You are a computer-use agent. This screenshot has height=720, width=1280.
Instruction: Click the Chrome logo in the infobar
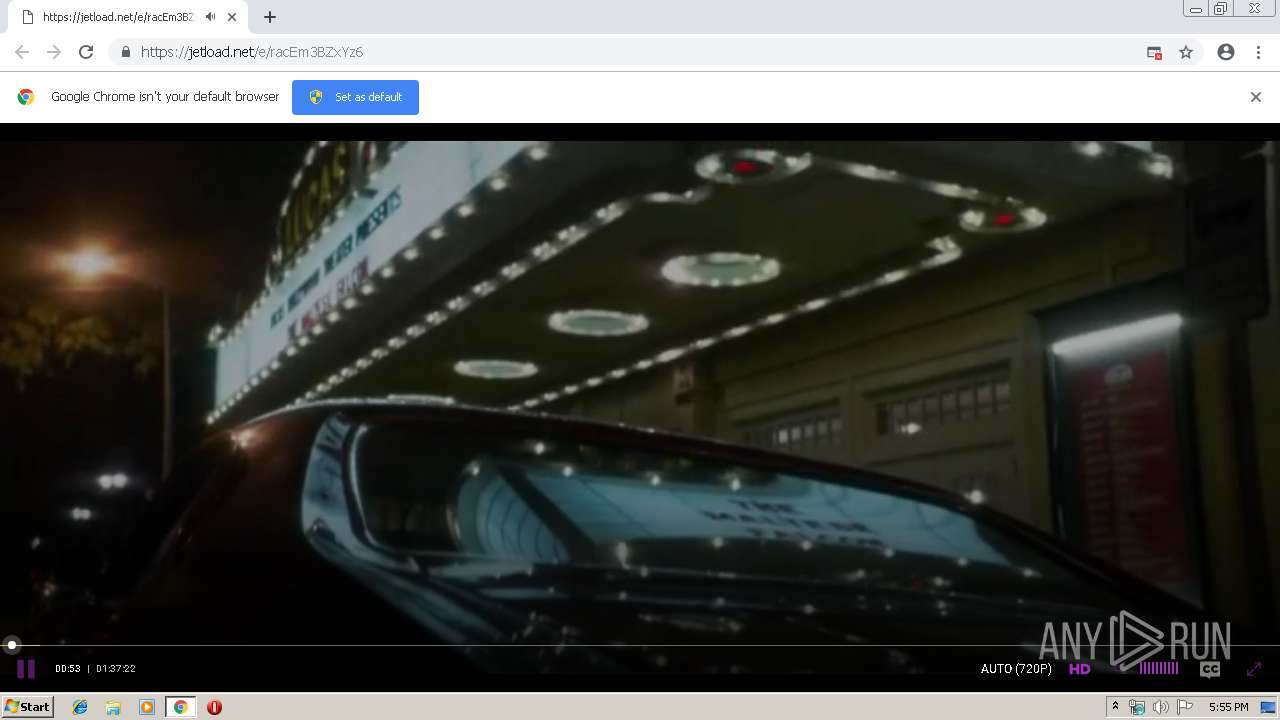click(26, 97)
